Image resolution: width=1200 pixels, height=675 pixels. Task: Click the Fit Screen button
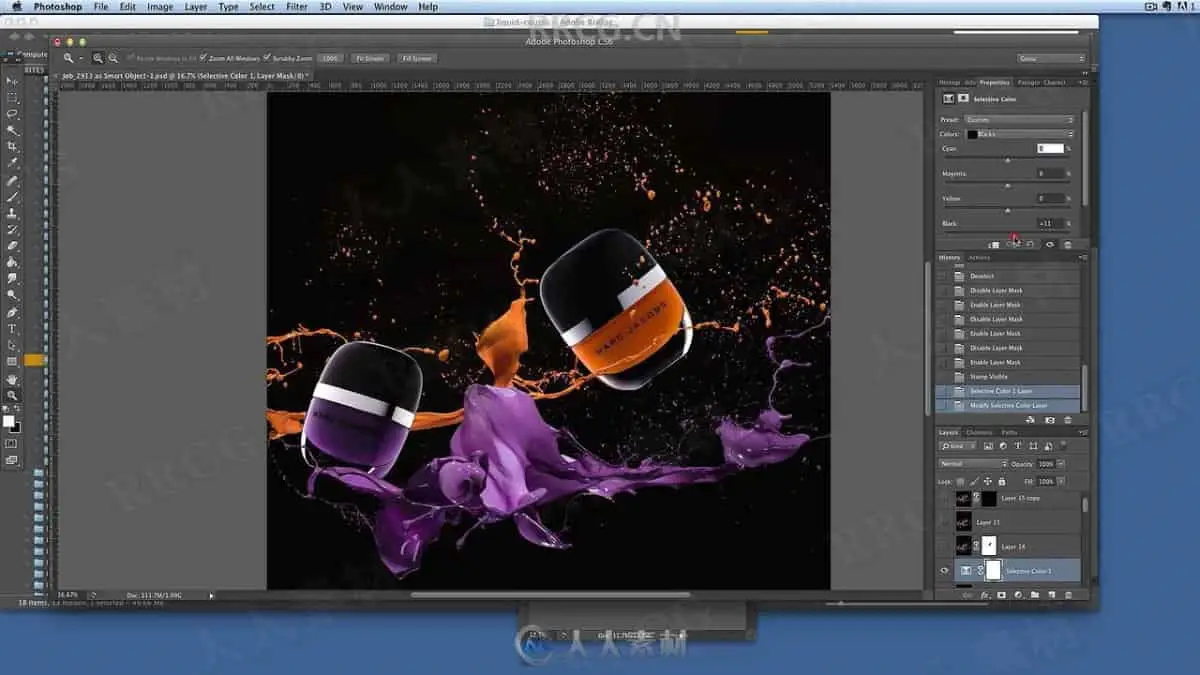tap(370, 59)
